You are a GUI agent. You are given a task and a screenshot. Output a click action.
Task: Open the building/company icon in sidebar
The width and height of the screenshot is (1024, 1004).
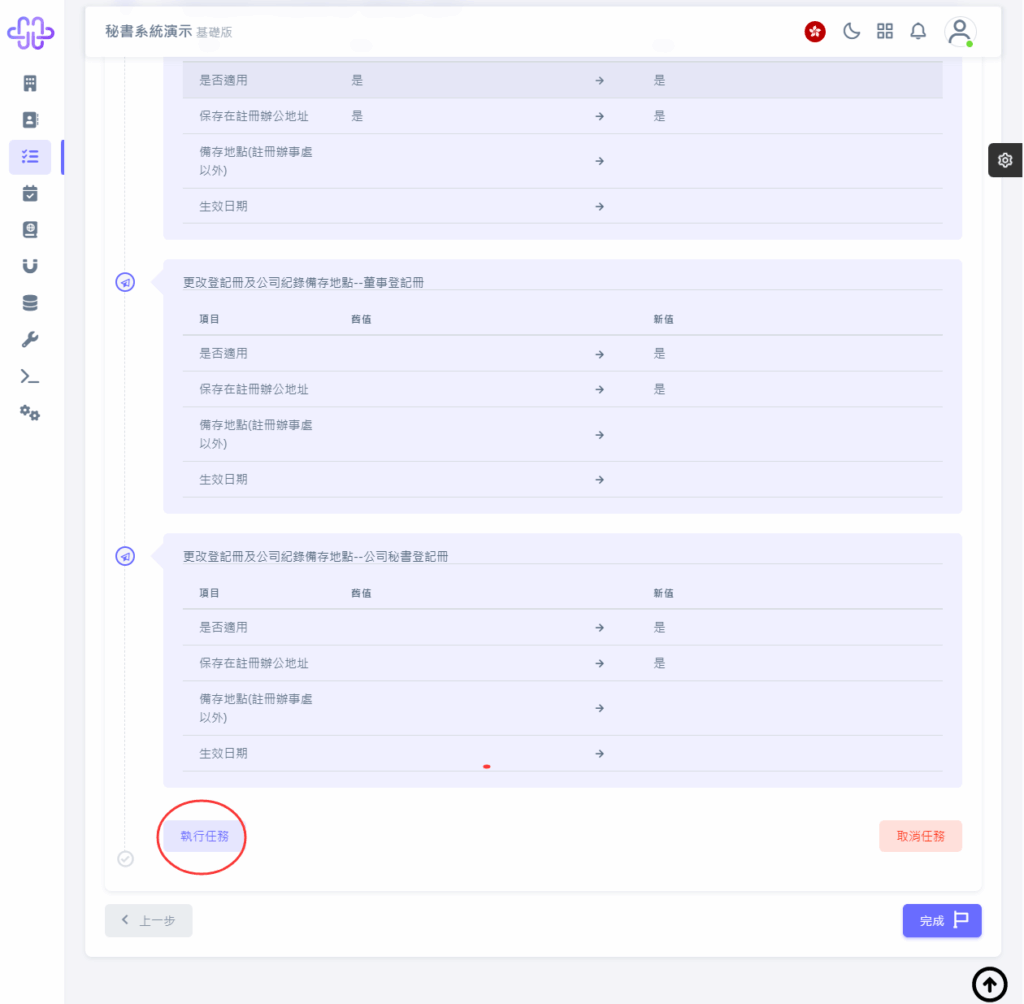tap(30, 83)
